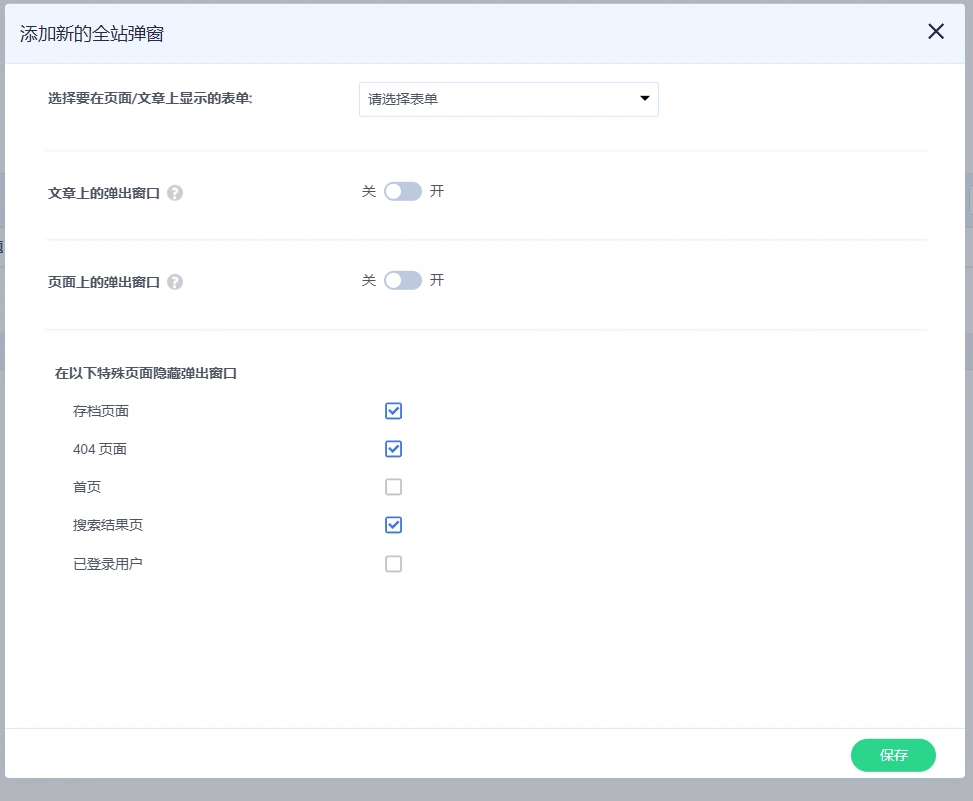973x801 pixels.
Task: Click the help icon beside 页面上的弹出窗口
Action: 175,281
